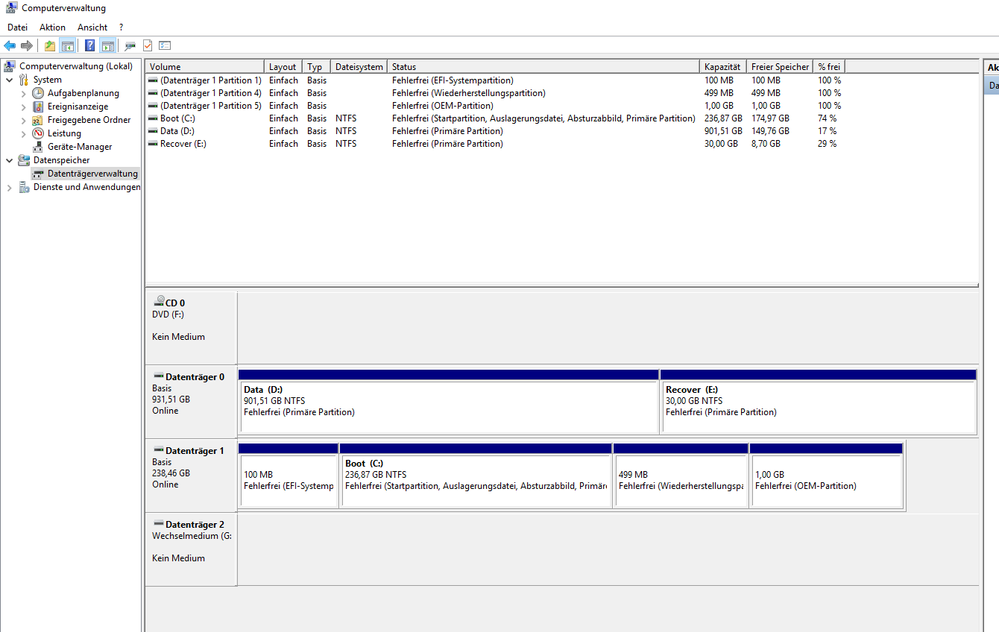
Task: Sort list by Kapazität column header
Action: click(x=723, y=67)
